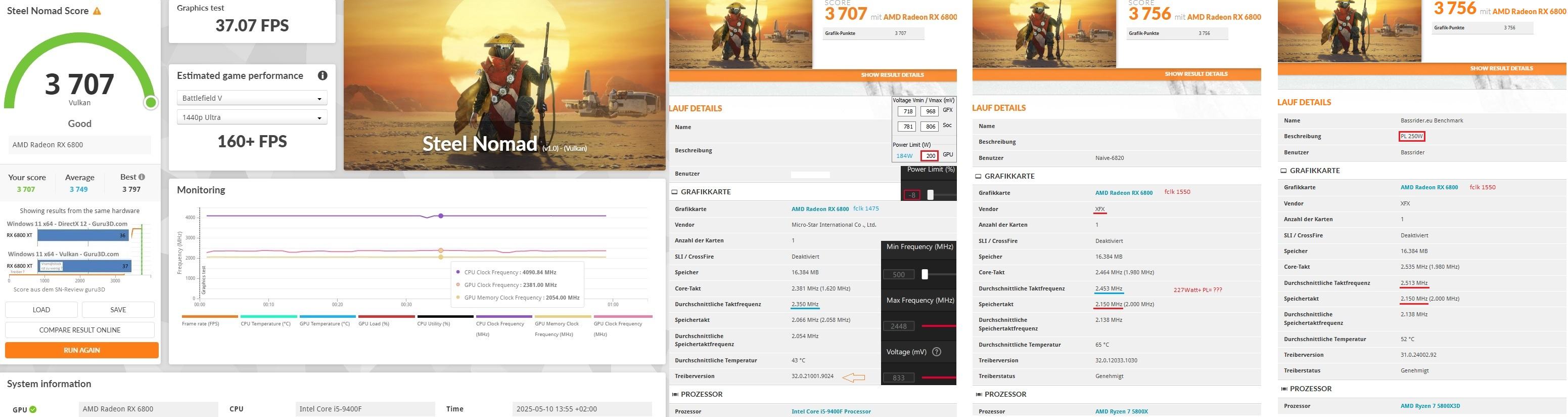Screen dimensions: 1568x417
Task: Click the GRAFIKKARTE icon in Bassrider result page
Action: (x=1283, y=171)
